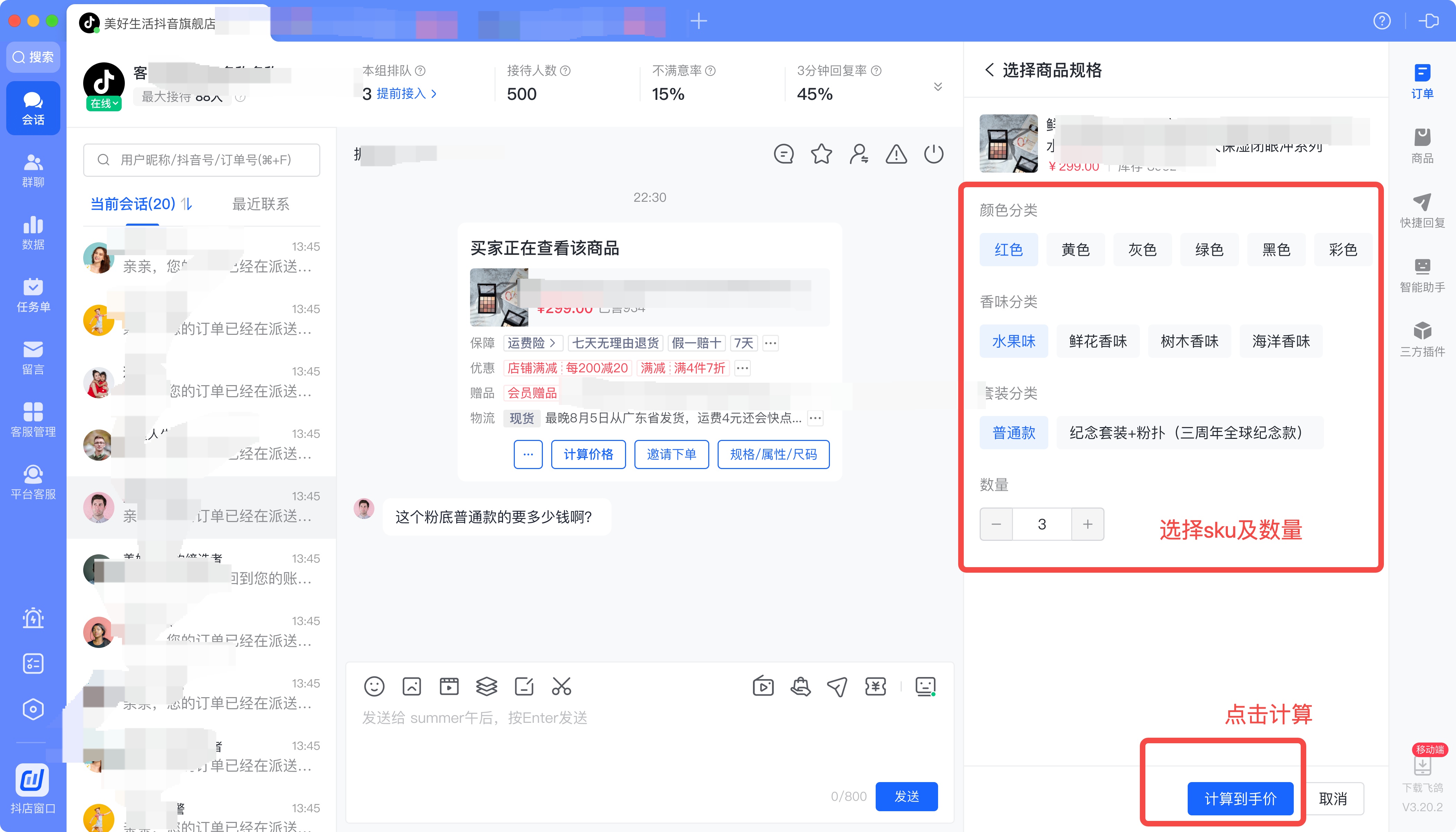Image resolution: width=1456 pixels, height=832 pixels.
Task: Click 提前接入 link
Action: pyautogui.click(x=406, y=93)
